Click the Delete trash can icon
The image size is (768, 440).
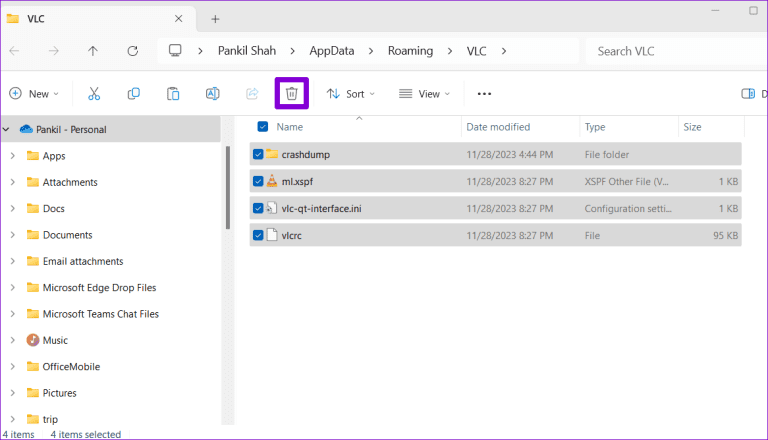pyautogui.click(x=291, y=93)
